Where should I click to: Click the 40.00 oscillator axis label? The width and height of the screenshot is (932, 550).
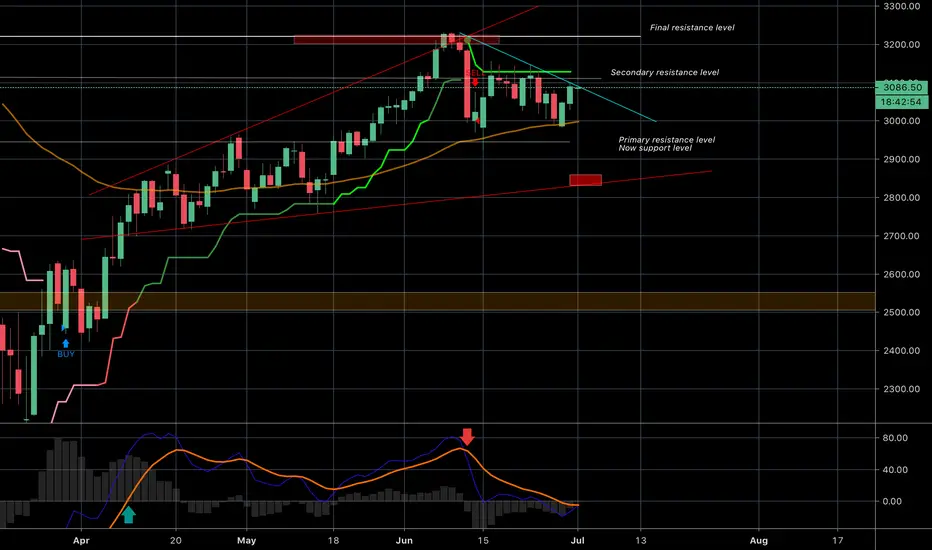tap(895, 470)
